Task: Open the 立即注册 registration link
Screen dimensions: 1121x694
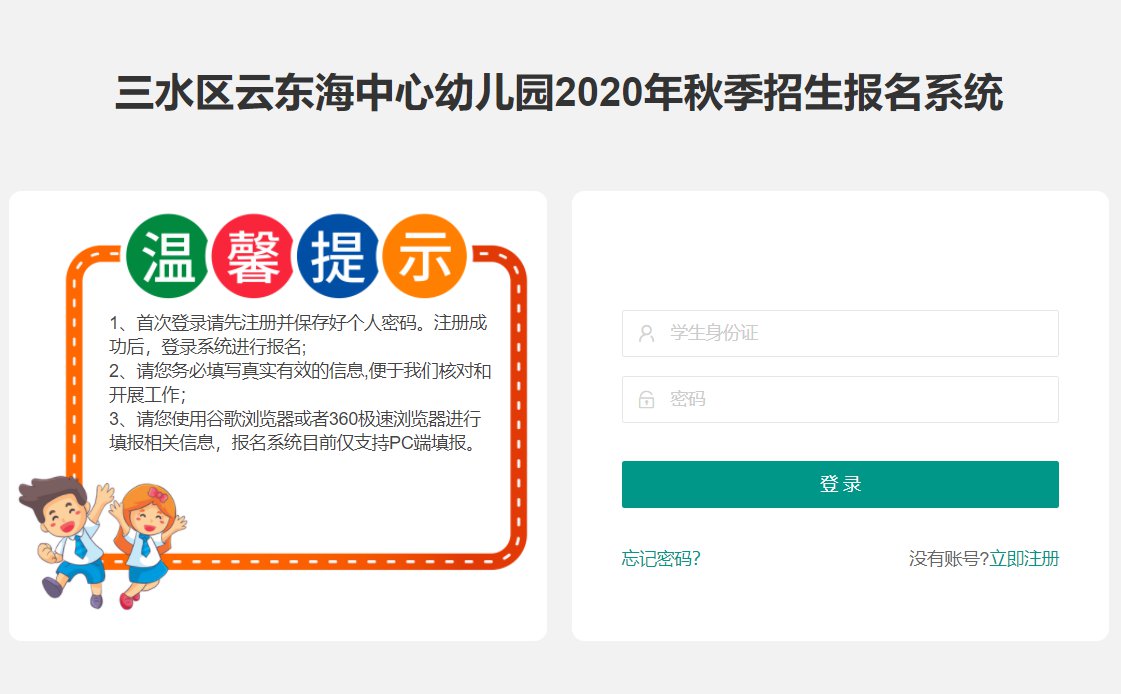Action: tap(1024, 559)
